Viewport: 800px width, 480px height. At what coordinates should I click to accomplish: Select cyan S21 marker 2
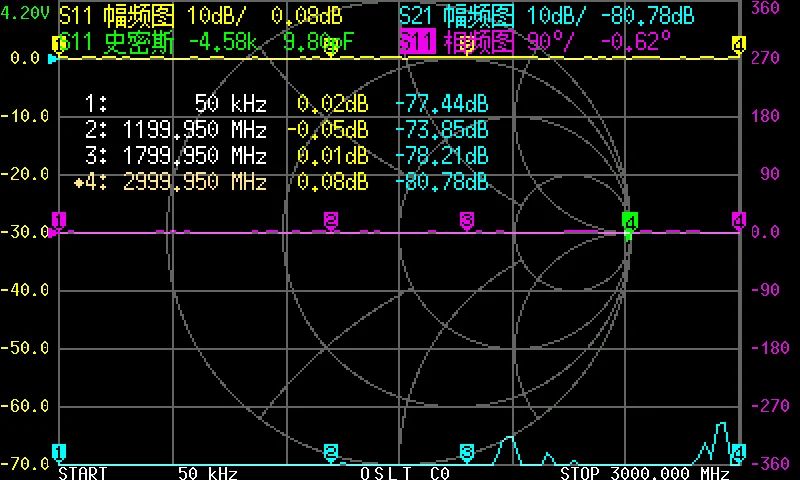331,452
